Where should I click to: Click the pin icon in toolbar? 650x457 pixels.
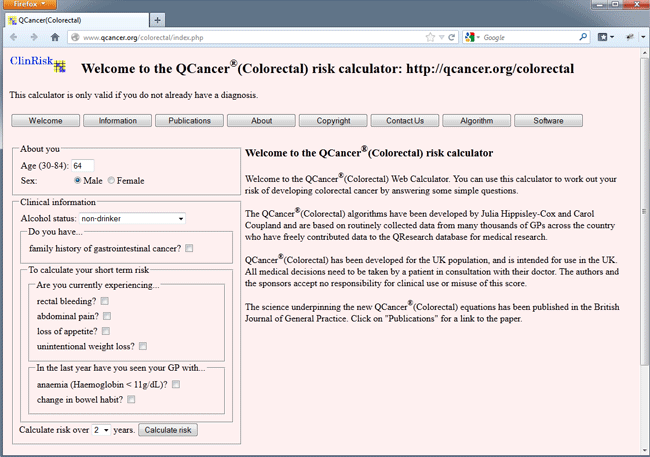pyautogui.click(x=630, y=37)
